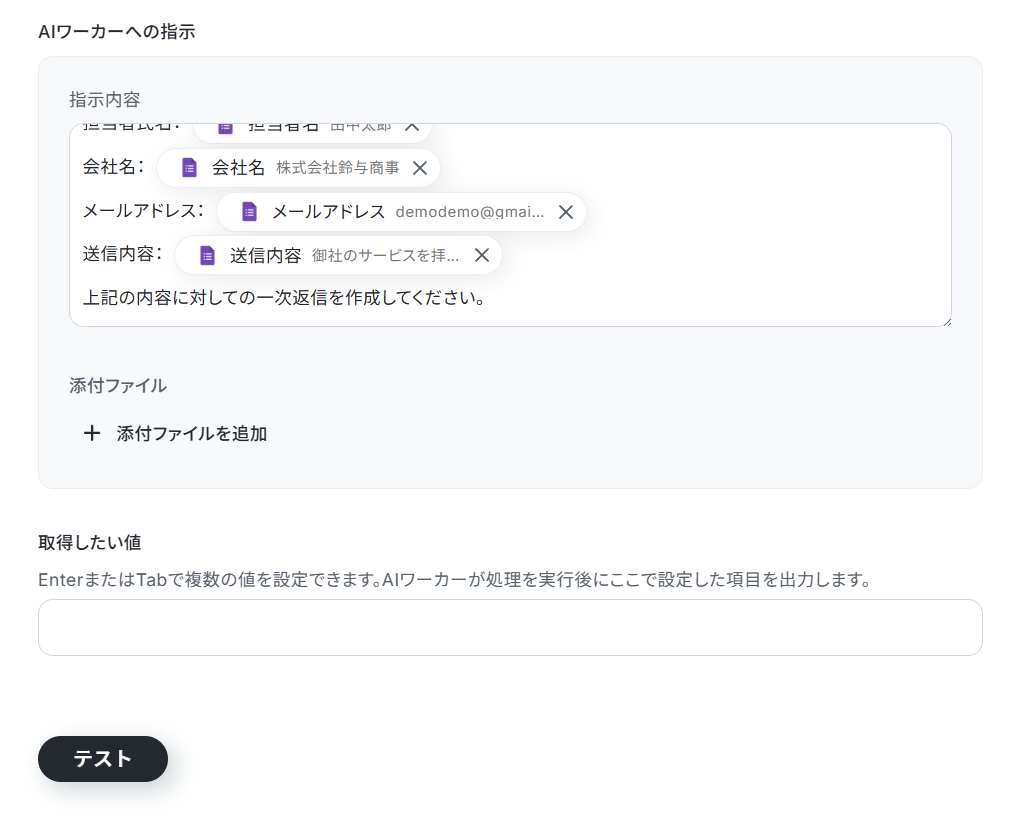Screen dimensions: 1018x817
Task: Remove the メールアドレス variable chip
Action: pos(565,212)
